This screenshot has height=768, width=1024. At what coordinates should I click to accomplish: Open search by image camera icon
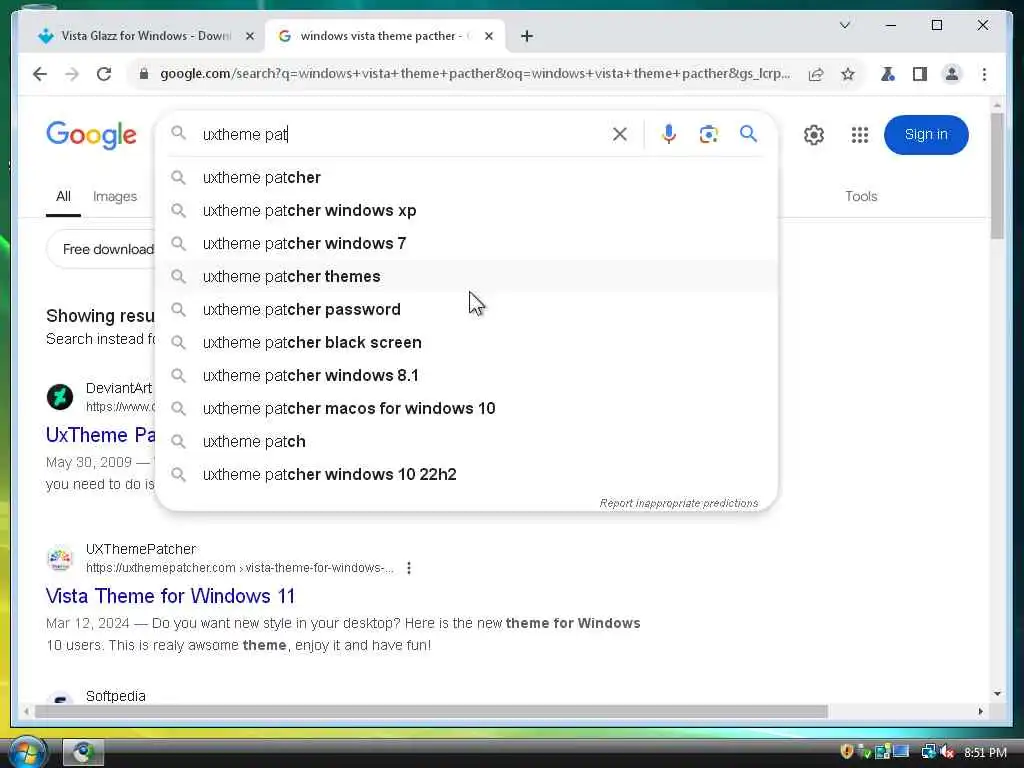point(709,135)
